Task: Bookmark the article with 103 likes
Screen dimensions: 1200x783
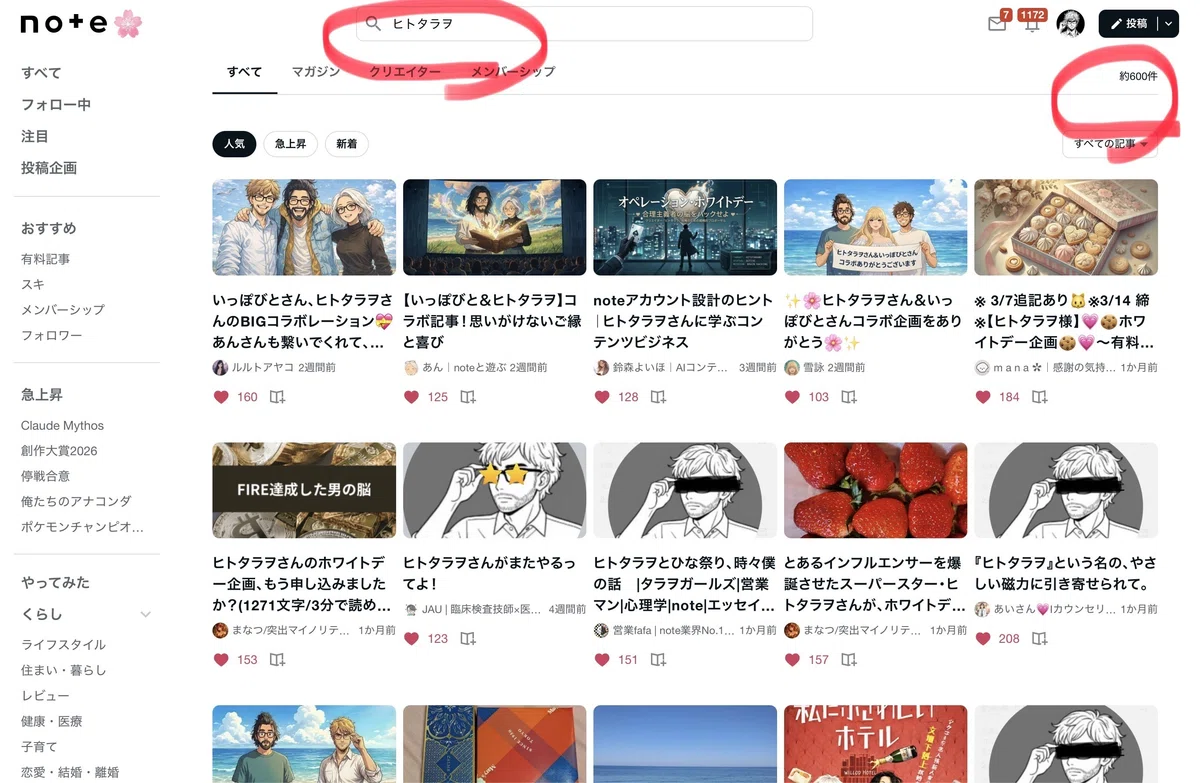Action: pos(848,397)
